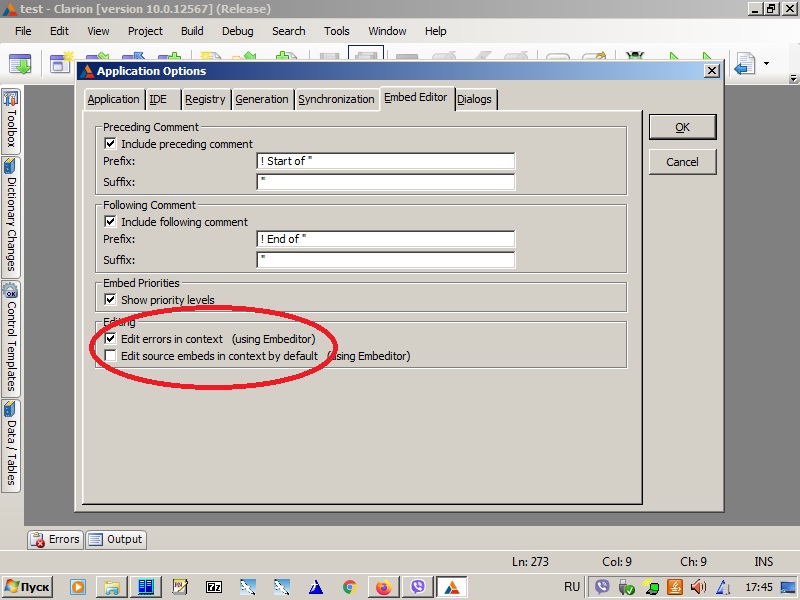Toggle Edit errors in context checkbox
The image size is (800, 600).
click(111, 339)
